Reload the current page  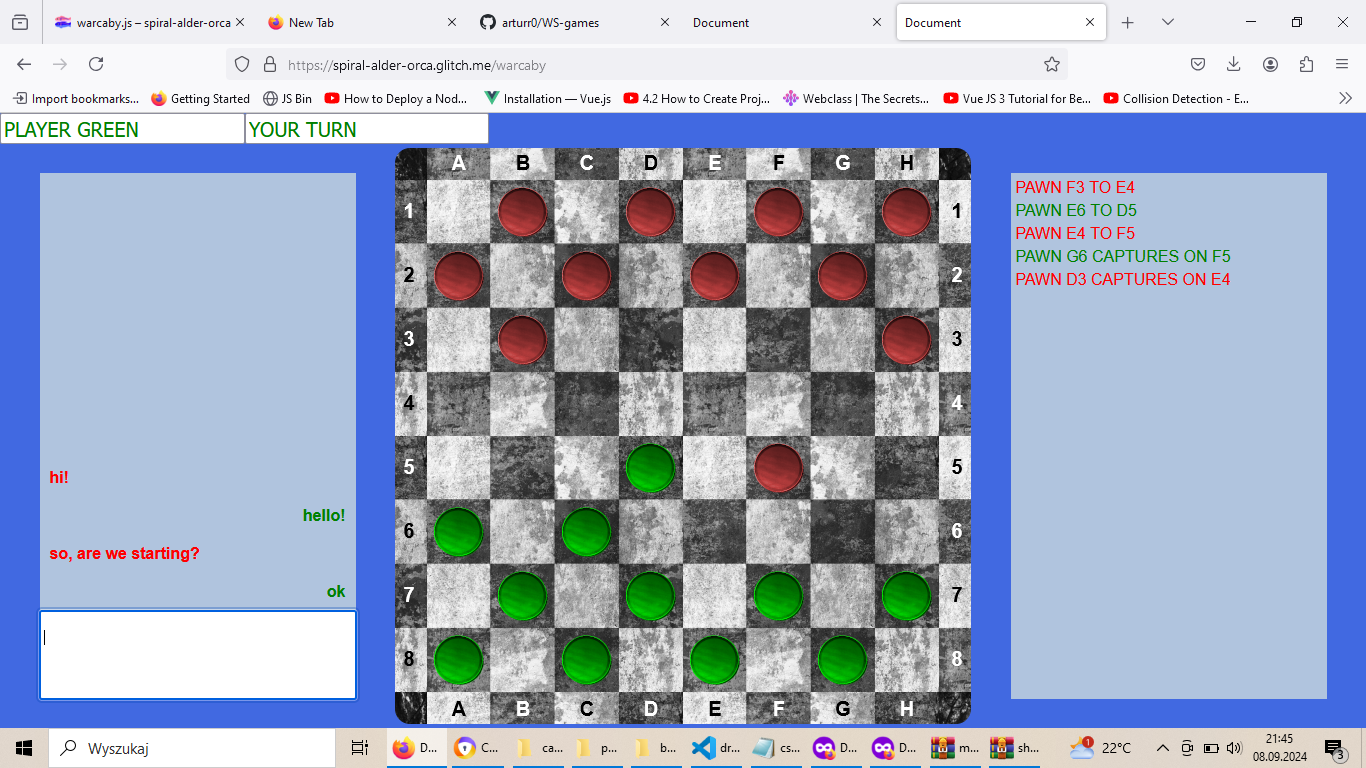click(96, 64)
